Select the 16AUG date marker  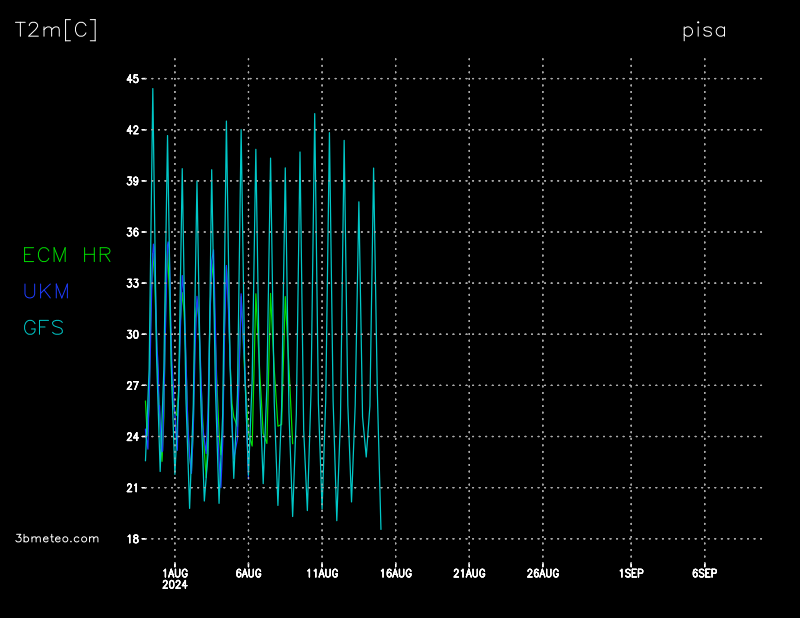pos(395,573)
